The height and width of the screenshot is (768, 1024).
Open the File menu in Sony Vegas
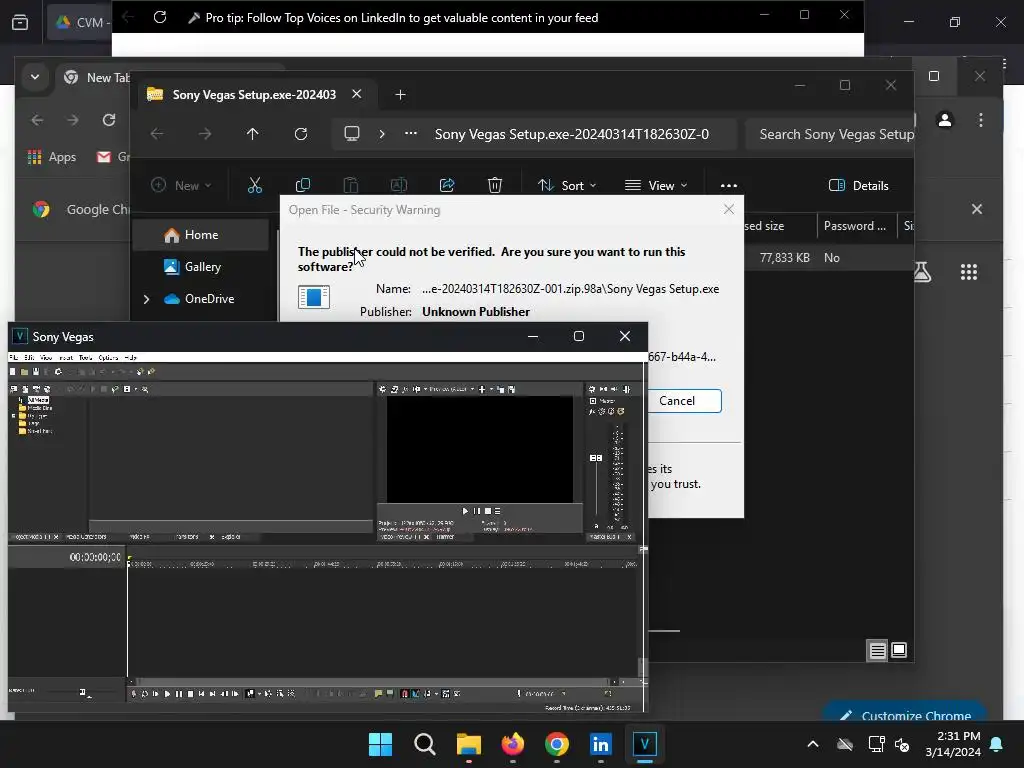[13, 358]
